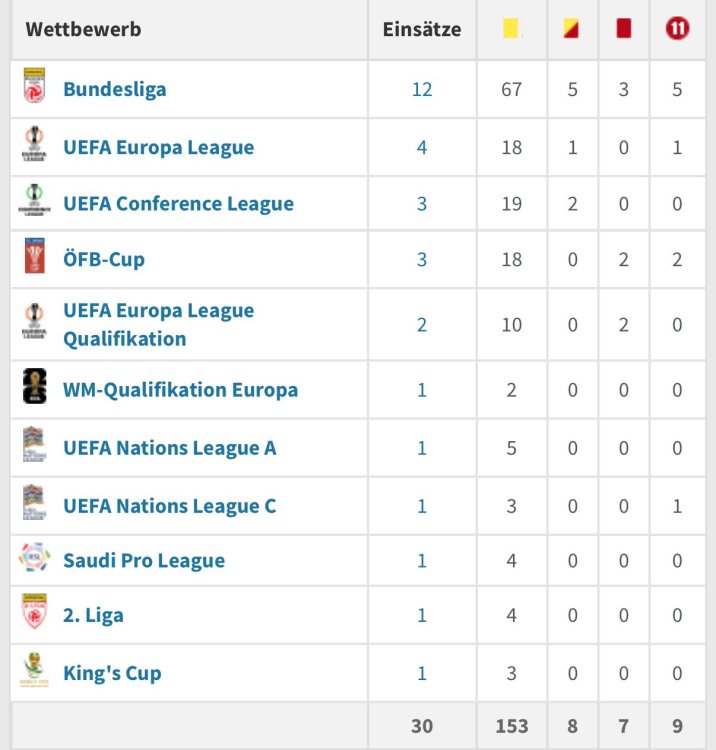Open the UEFA Nations League C link
This screenshot has height=750, width=716.
(x=169, y=506)
